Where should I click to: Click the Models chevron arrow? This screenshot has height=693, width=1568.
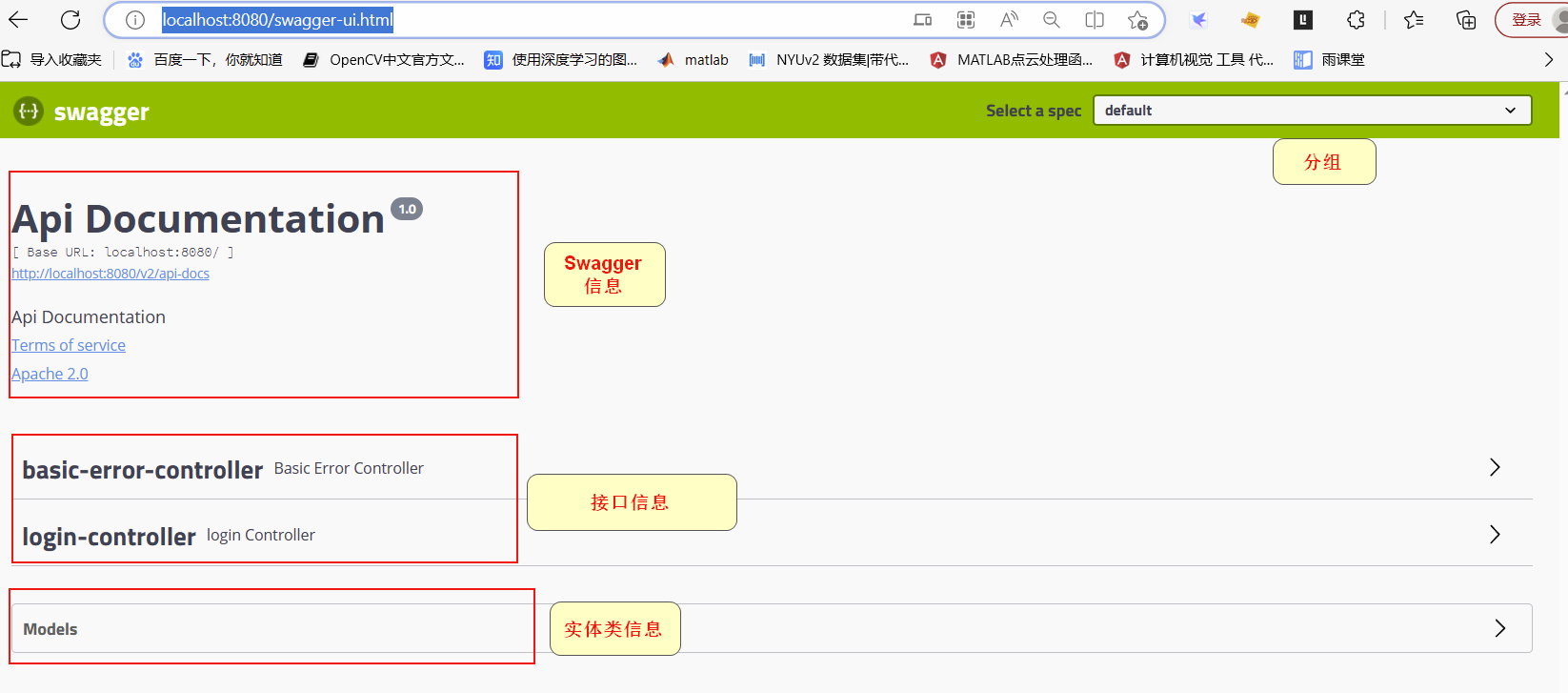tap(1500, 628)
